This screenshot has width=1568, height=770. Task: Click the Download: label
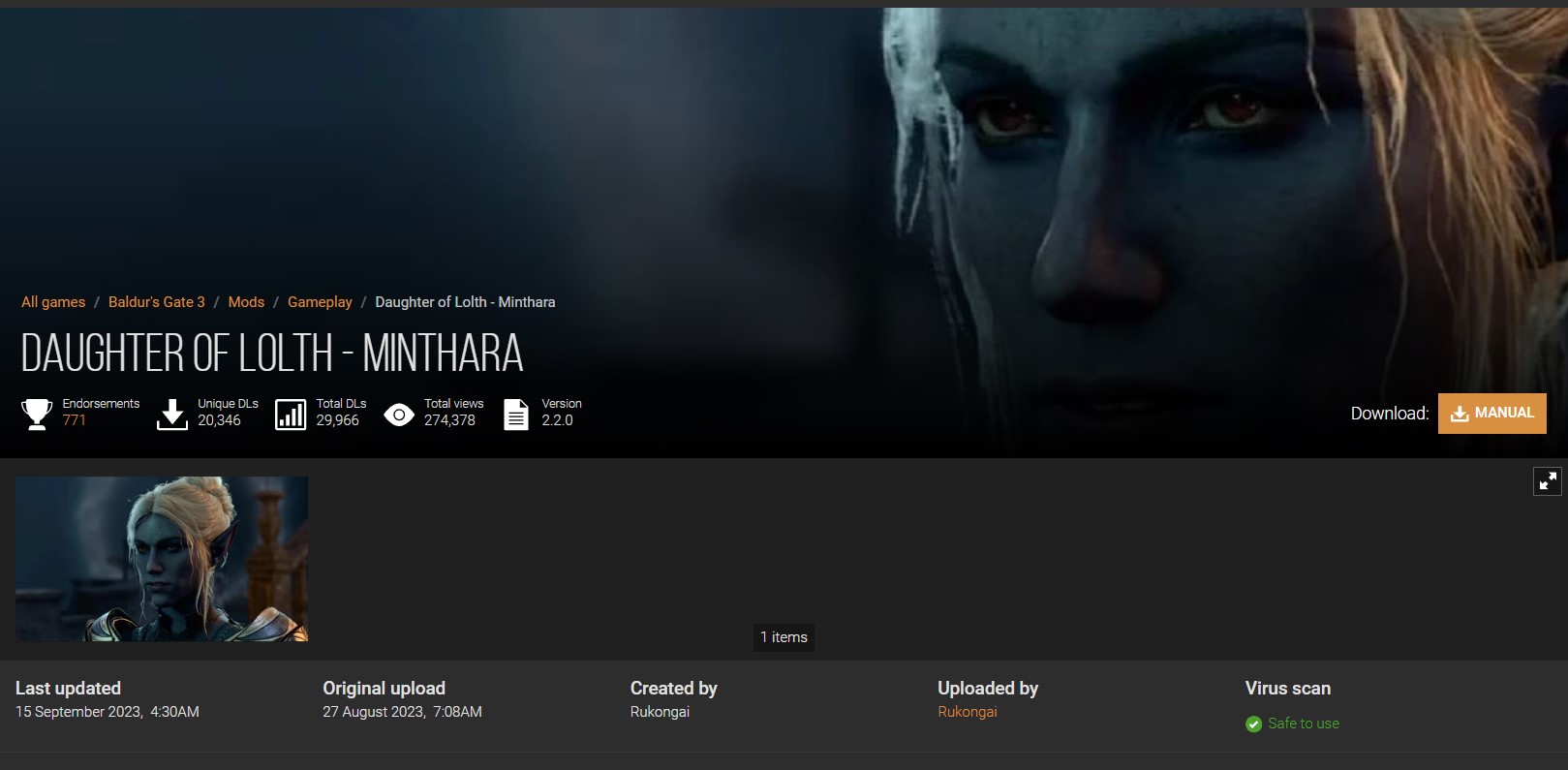click(x=1390, y=414)
